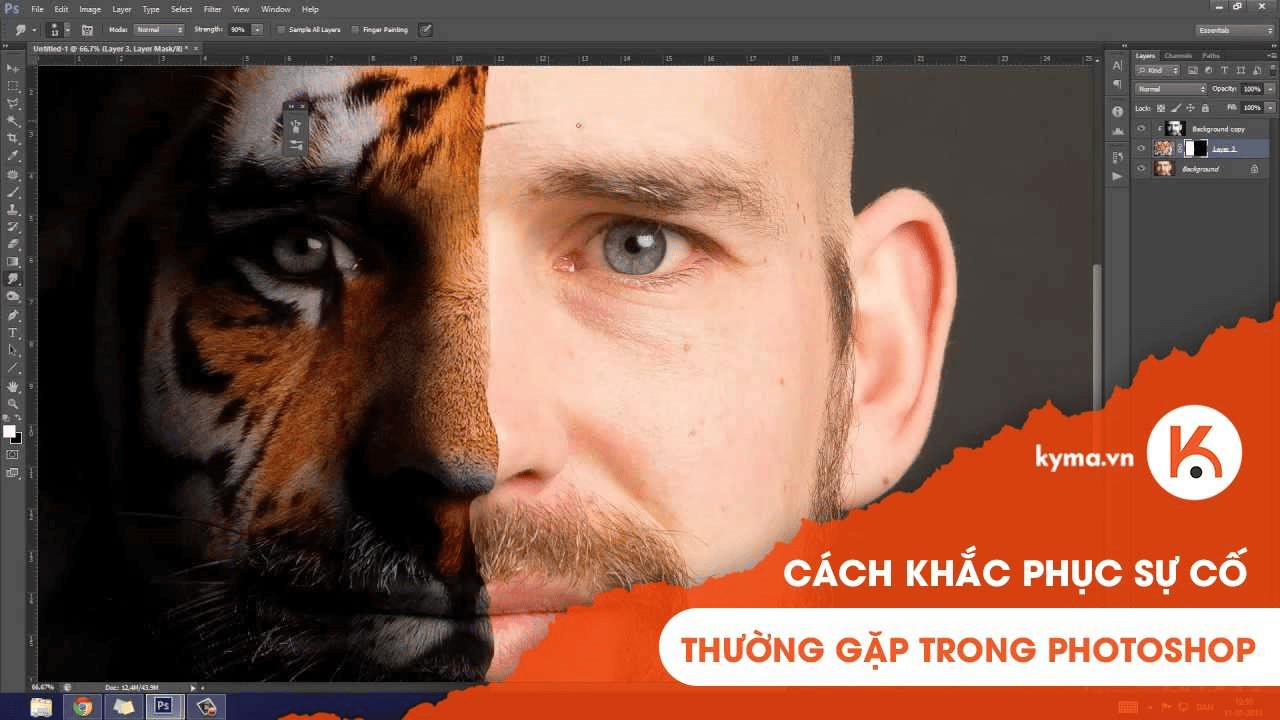The height and width of the screenshot is (720, 1280).
Task: Select the Crop tool
Action: tap(13, 138)
